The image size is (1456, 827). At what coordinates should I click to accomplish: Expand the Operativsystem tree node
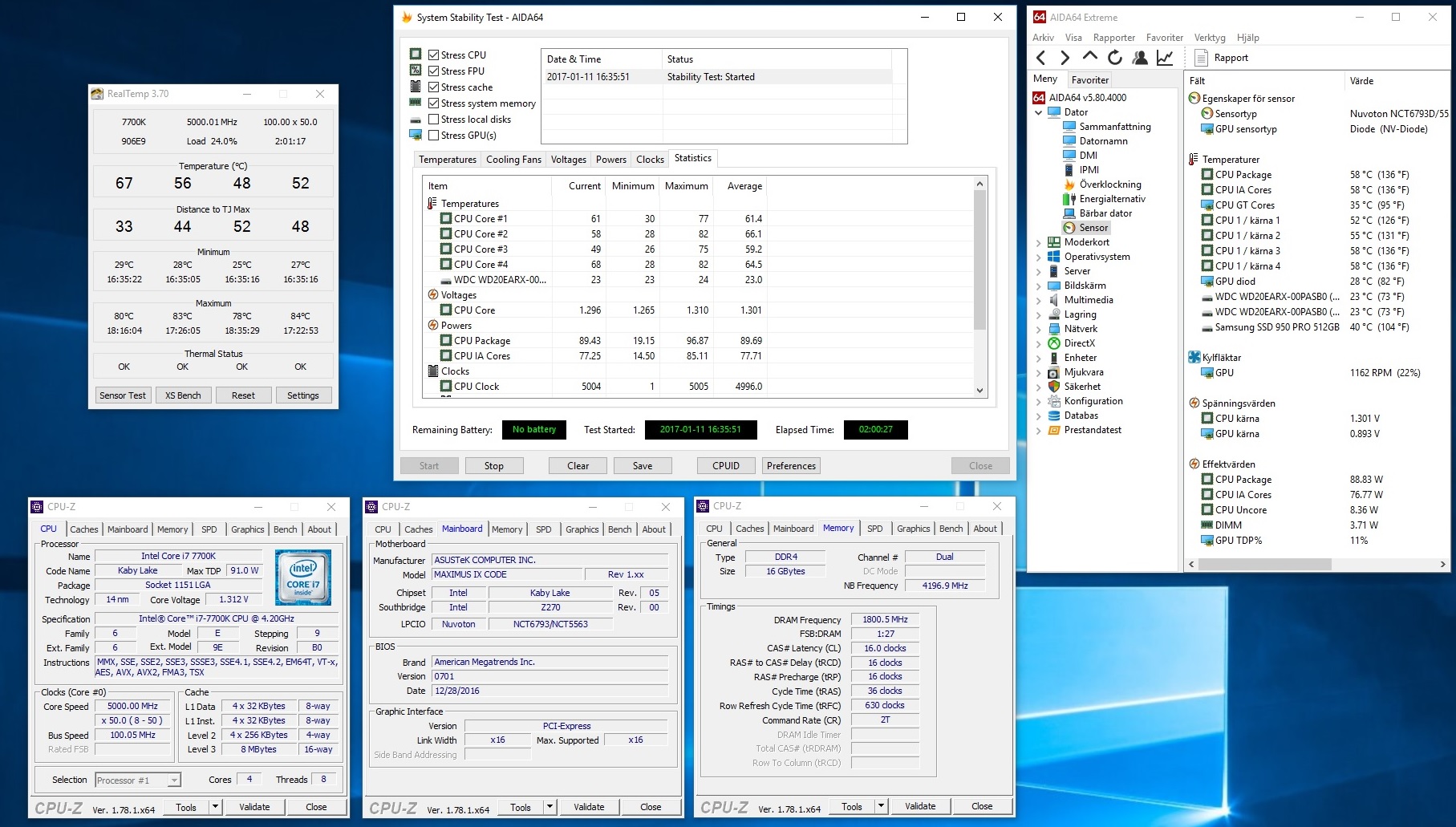(1038, 257)
